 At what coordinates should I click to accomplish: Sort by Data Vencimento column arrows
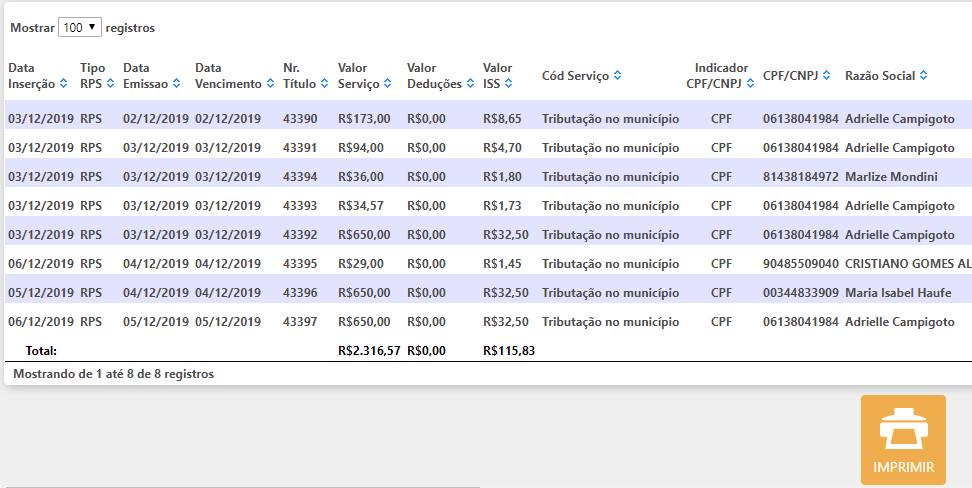(270, 84)
